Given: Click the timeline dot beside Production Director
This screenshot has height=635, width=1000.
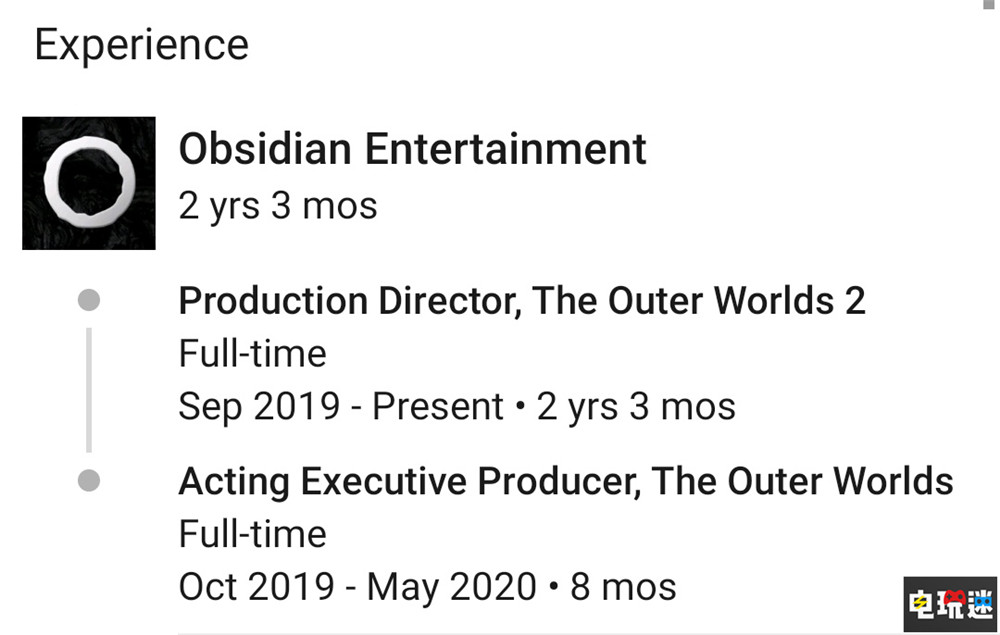Looking at the screenshot, I should point(89,300).
